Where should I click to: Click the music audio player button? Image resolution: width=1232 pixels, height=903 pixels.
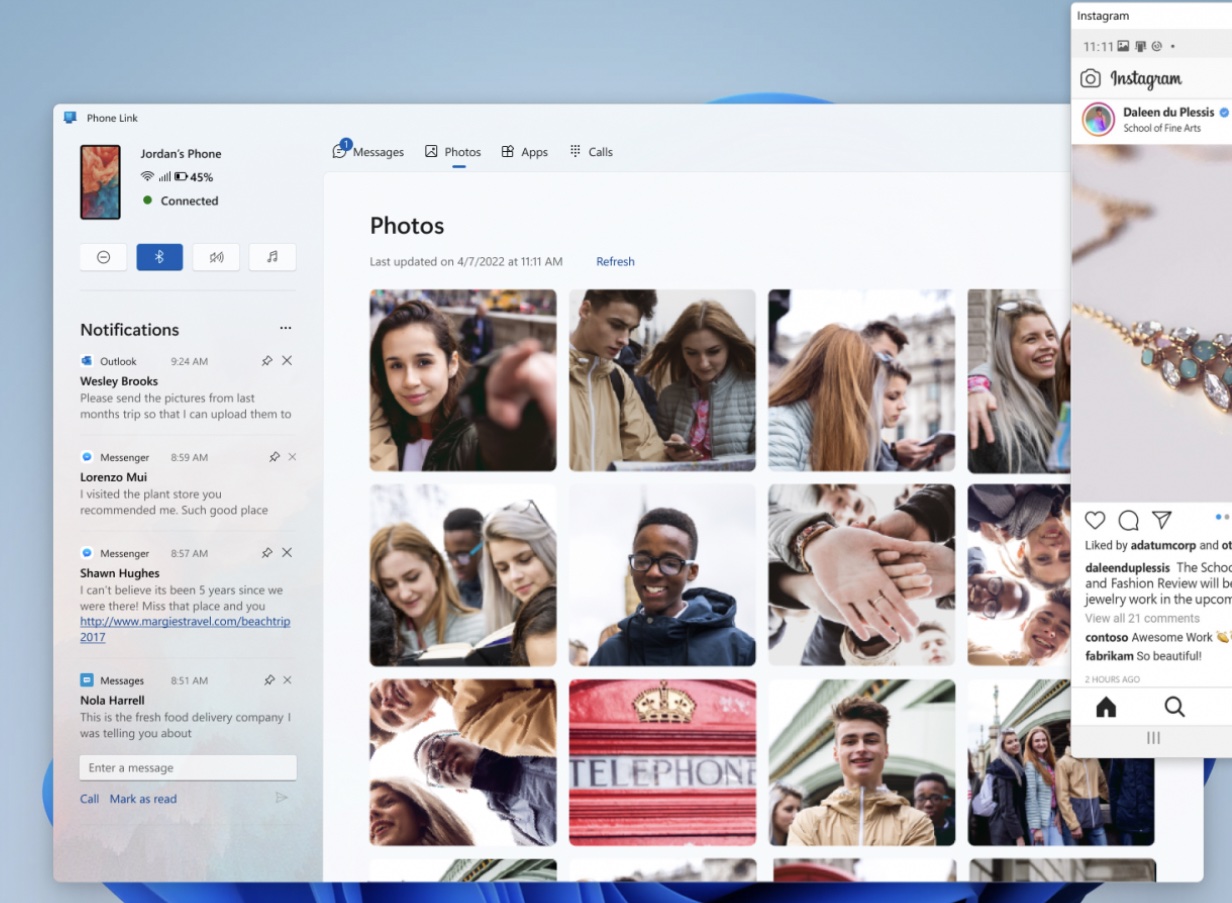[x=272, y=257]
